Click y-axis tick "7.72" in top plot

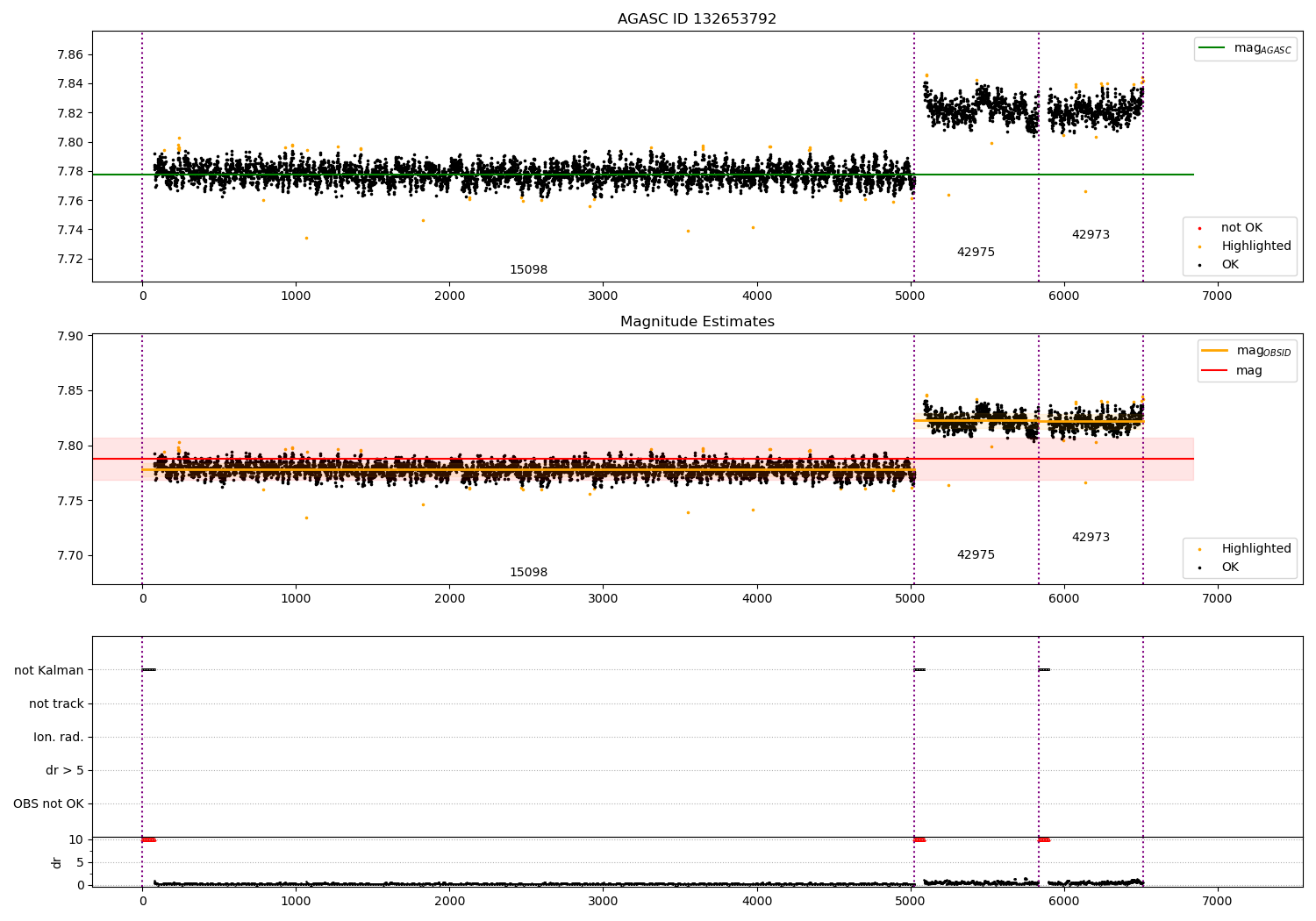(71, 260)
